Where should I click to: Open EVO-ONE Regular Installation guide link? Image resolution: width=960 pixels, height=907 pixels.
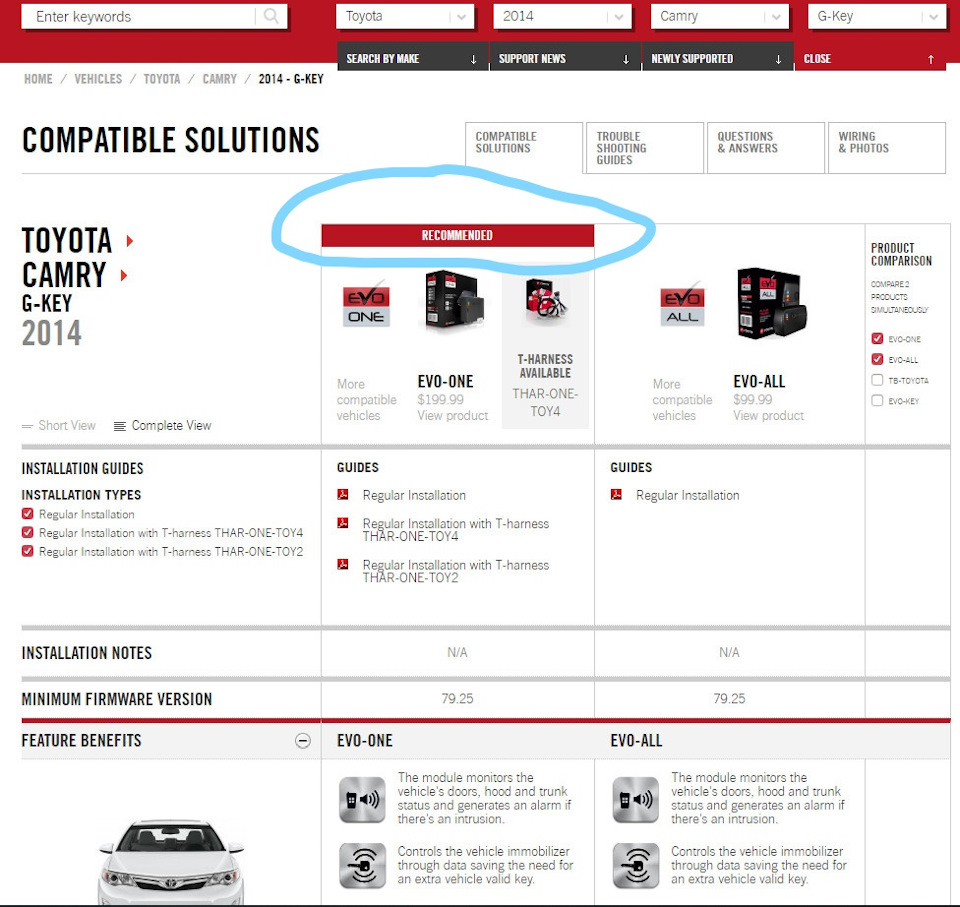414,495
